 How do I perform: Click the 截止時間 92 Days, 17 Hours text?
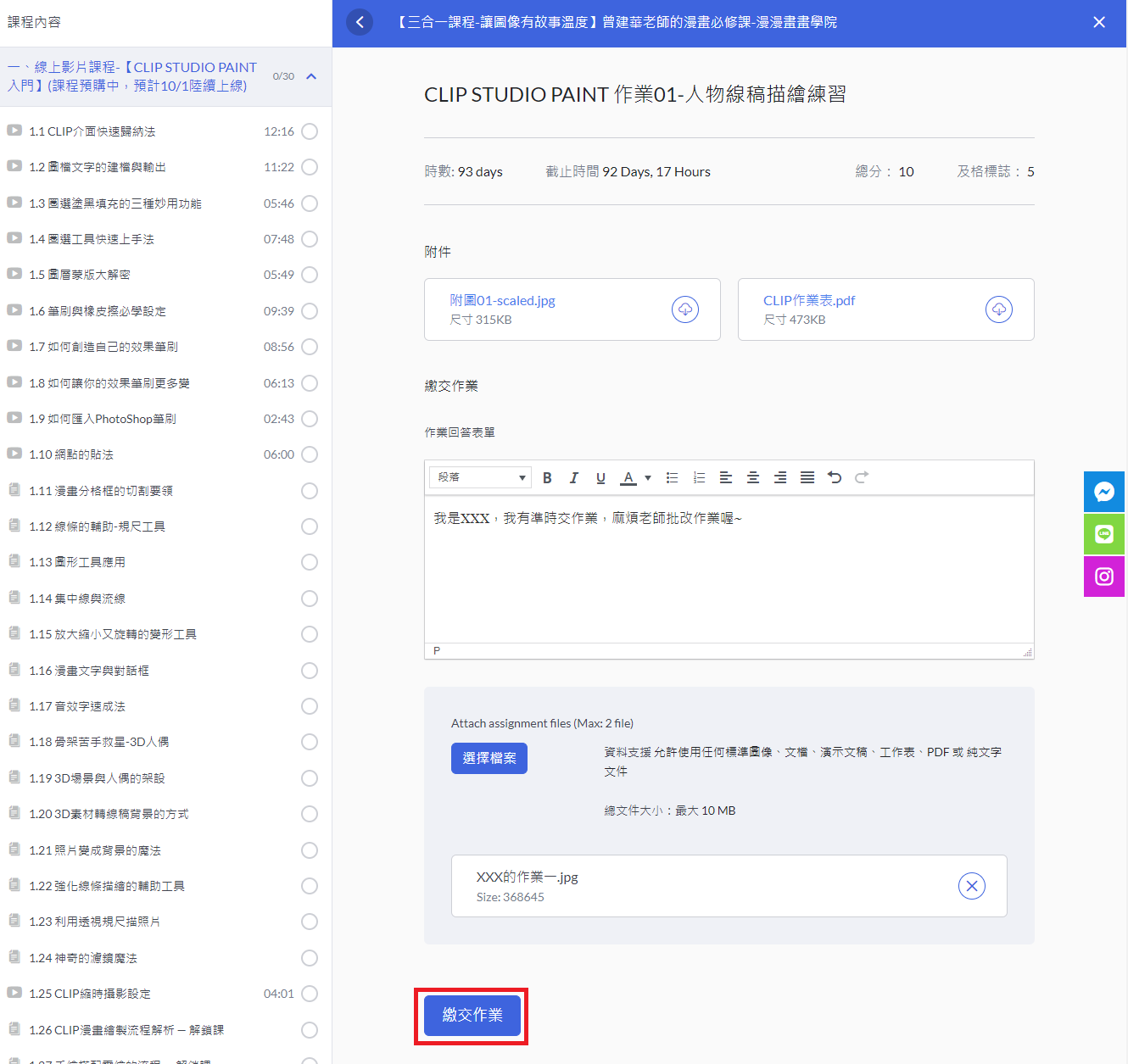(628, 171)
